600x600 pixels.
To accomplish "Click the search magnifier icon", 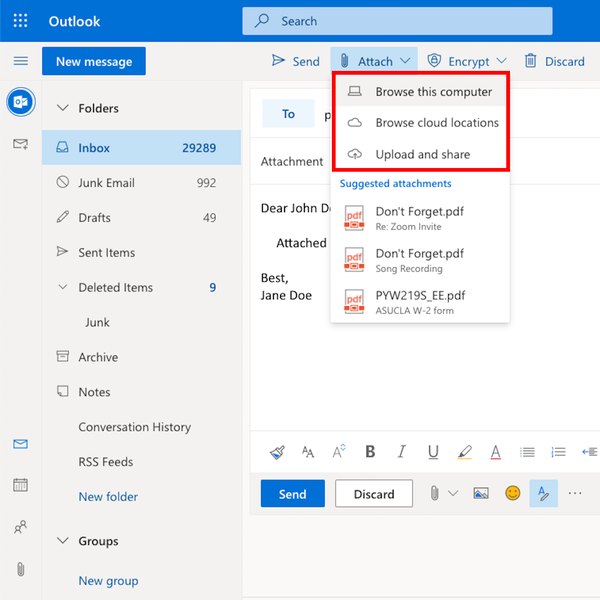I will (x=262, y=21).
